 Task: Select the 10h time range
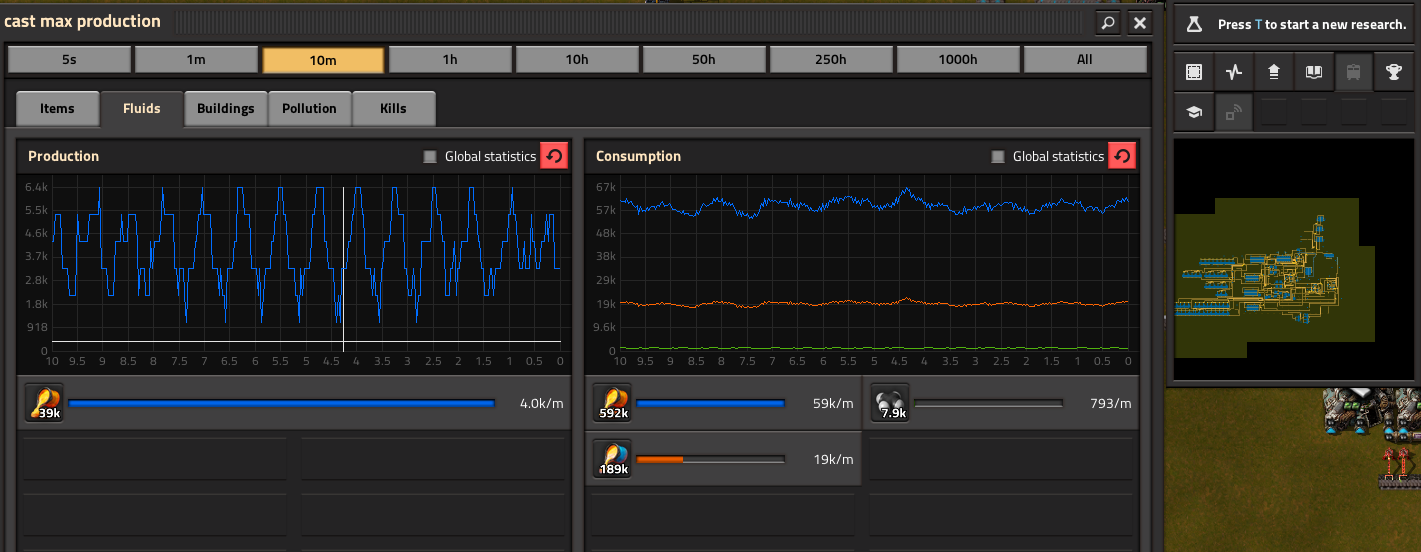pos(577,60)
